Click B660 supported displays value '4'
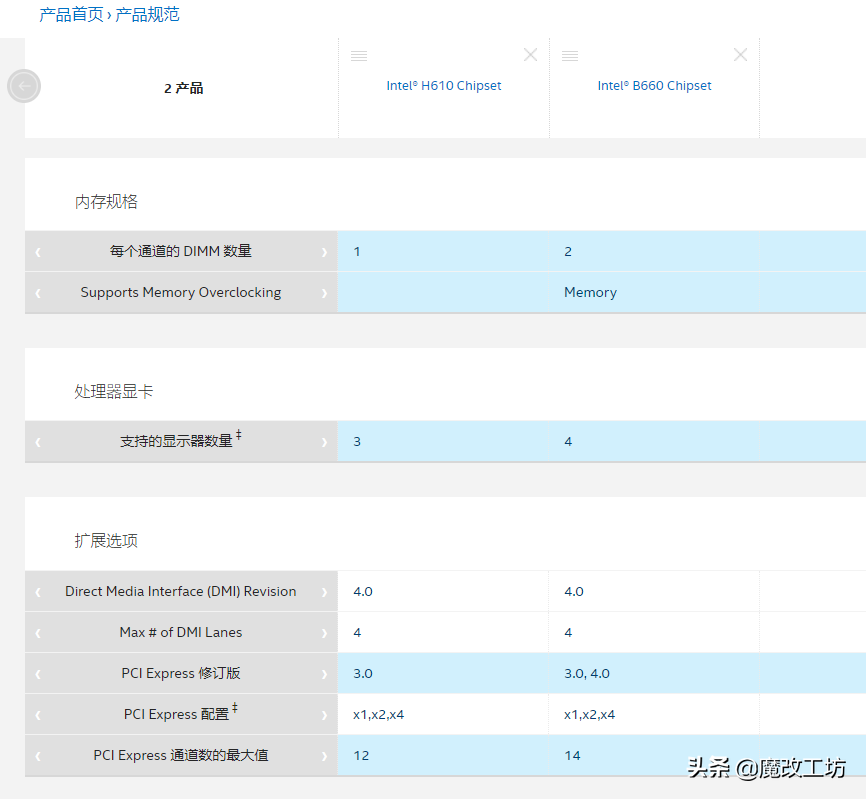The width and height of the screenshot is (866, 799). [568, 441]
